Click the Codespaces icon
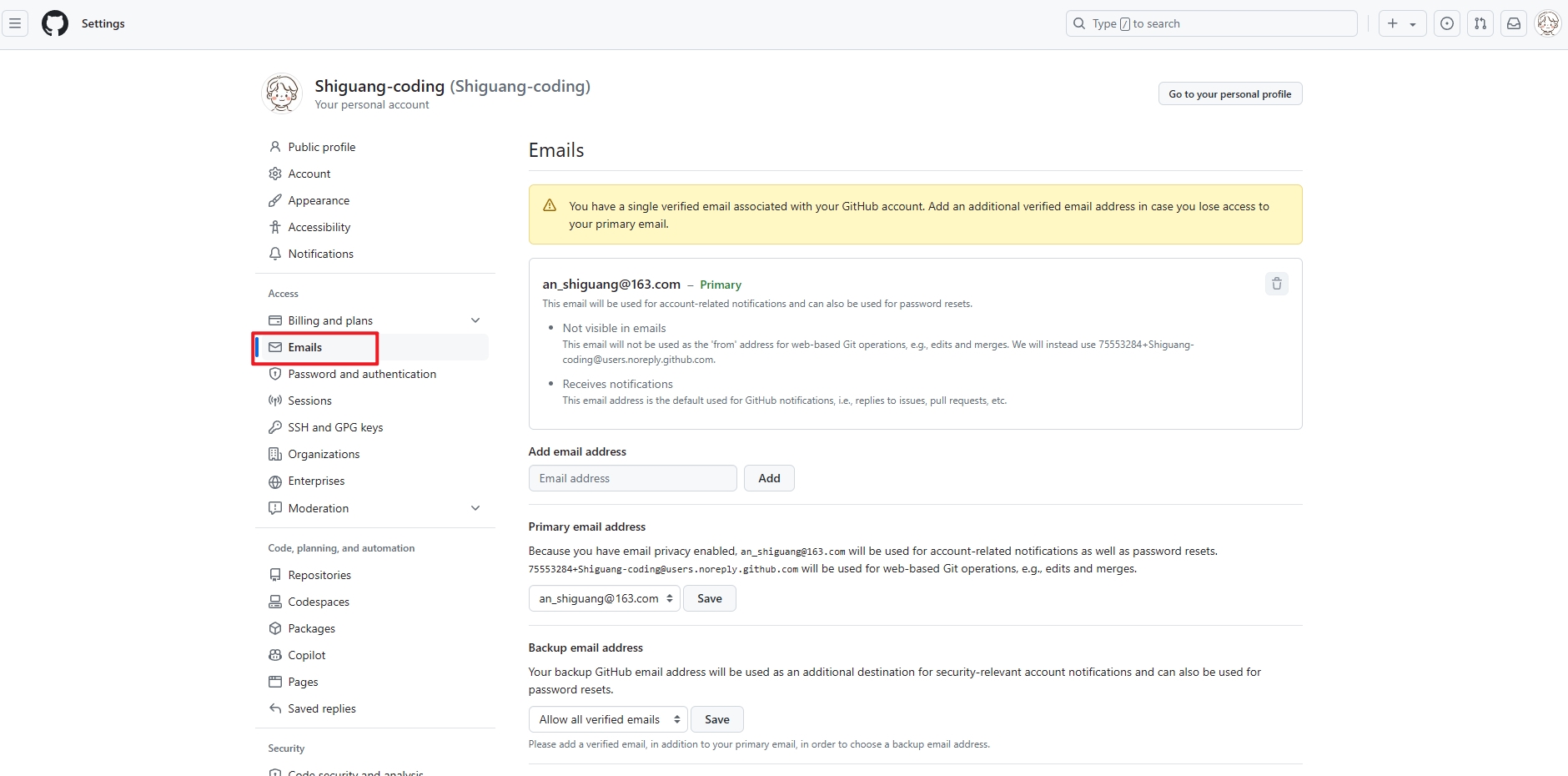 [x=275, y=602]
